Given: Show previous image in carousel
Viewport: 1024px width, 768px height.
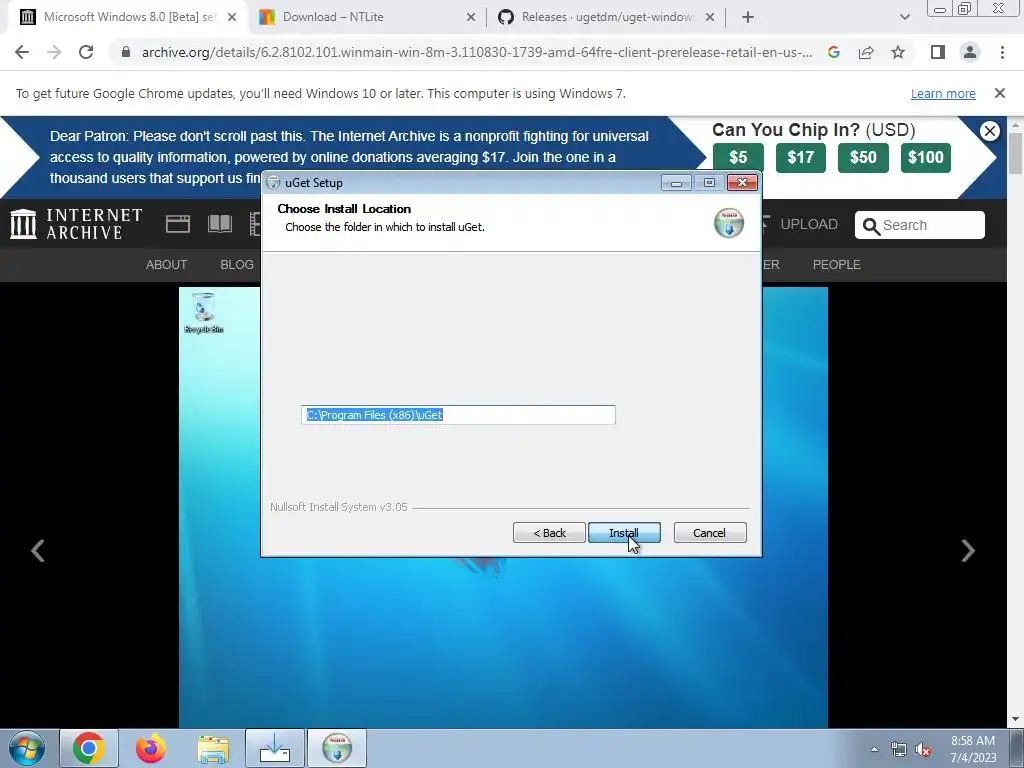Looking at the screenshot, I should tap(38, 551).
